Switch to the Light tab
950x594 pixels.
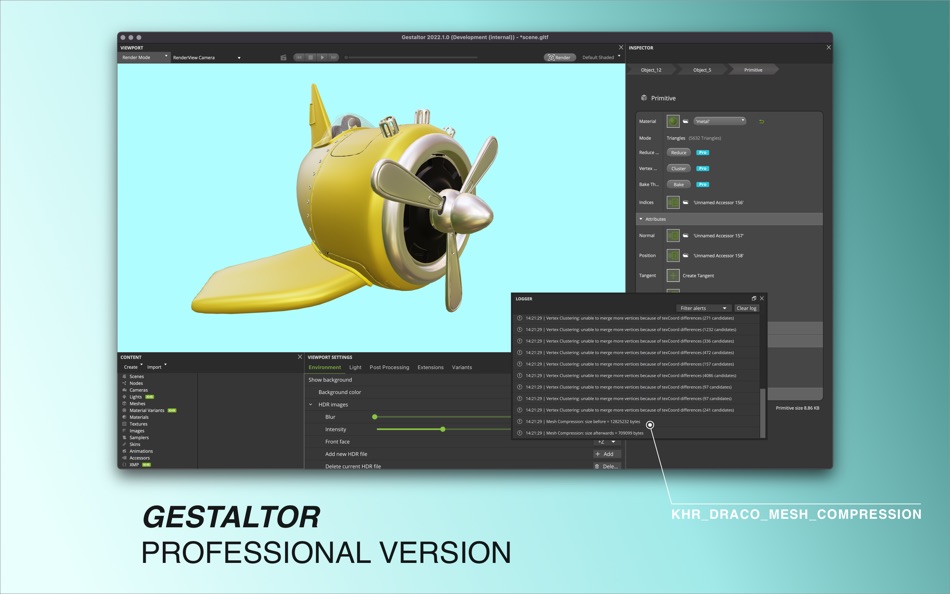pos(355,367)
